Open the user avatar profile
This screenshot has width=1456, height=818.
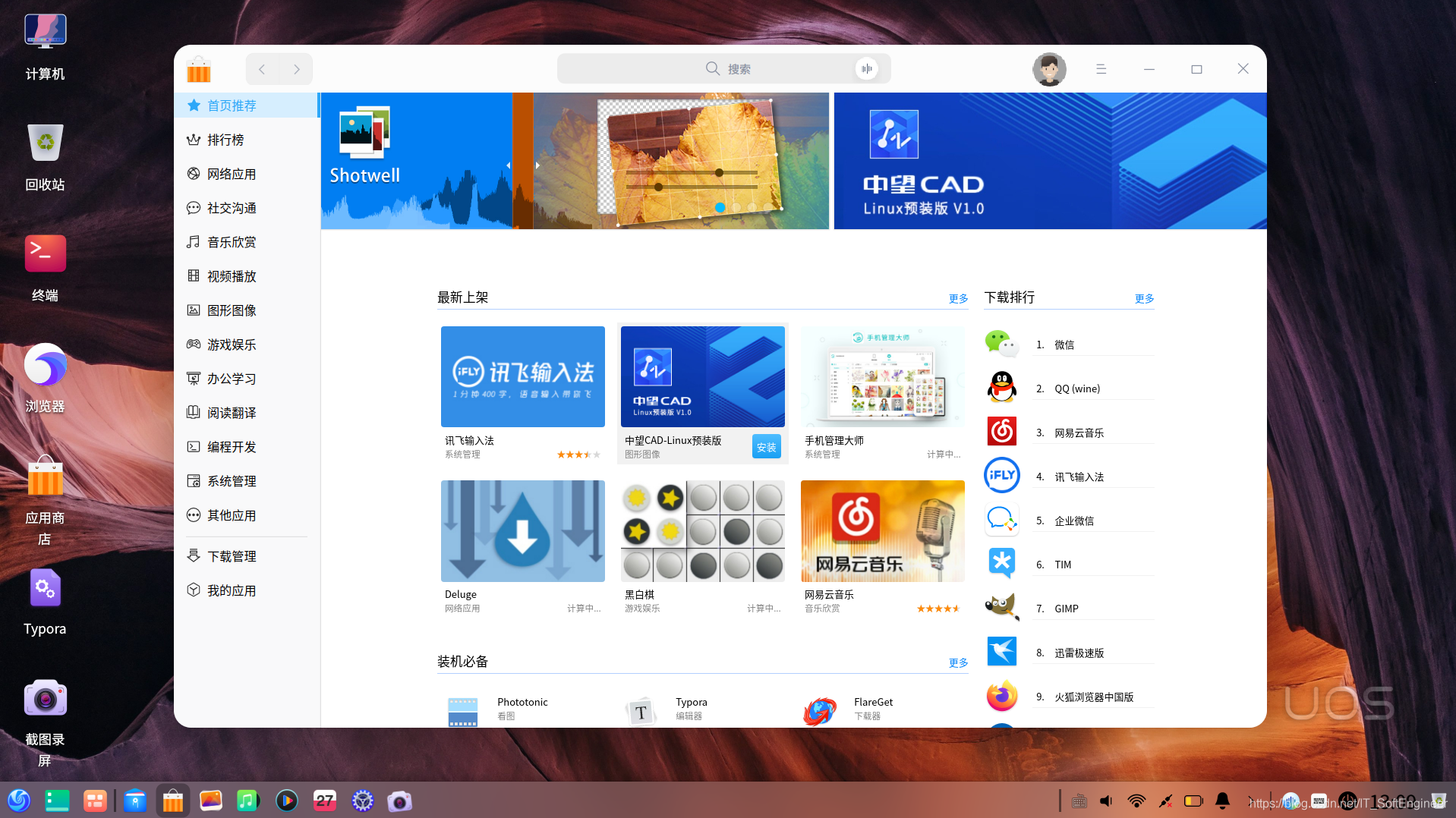coord(1049,69)
